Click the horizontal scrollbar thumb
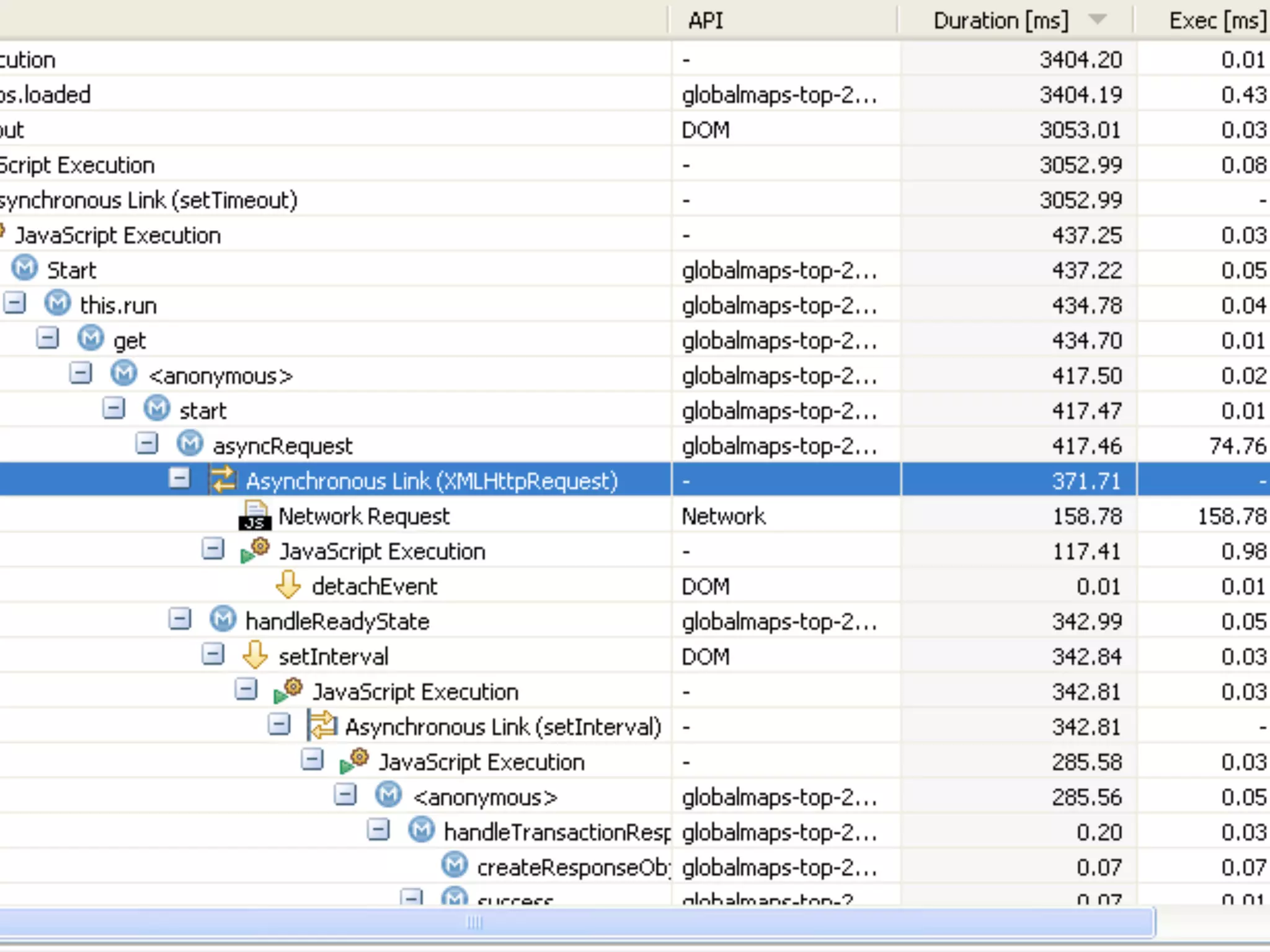 (577, 923)
